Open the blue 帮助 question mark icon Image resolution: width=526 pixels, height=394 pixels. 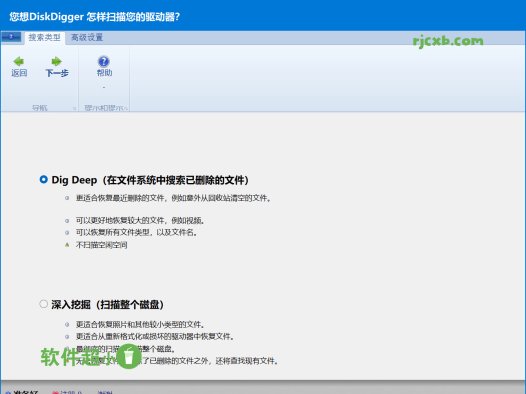[x=104, y=61]
